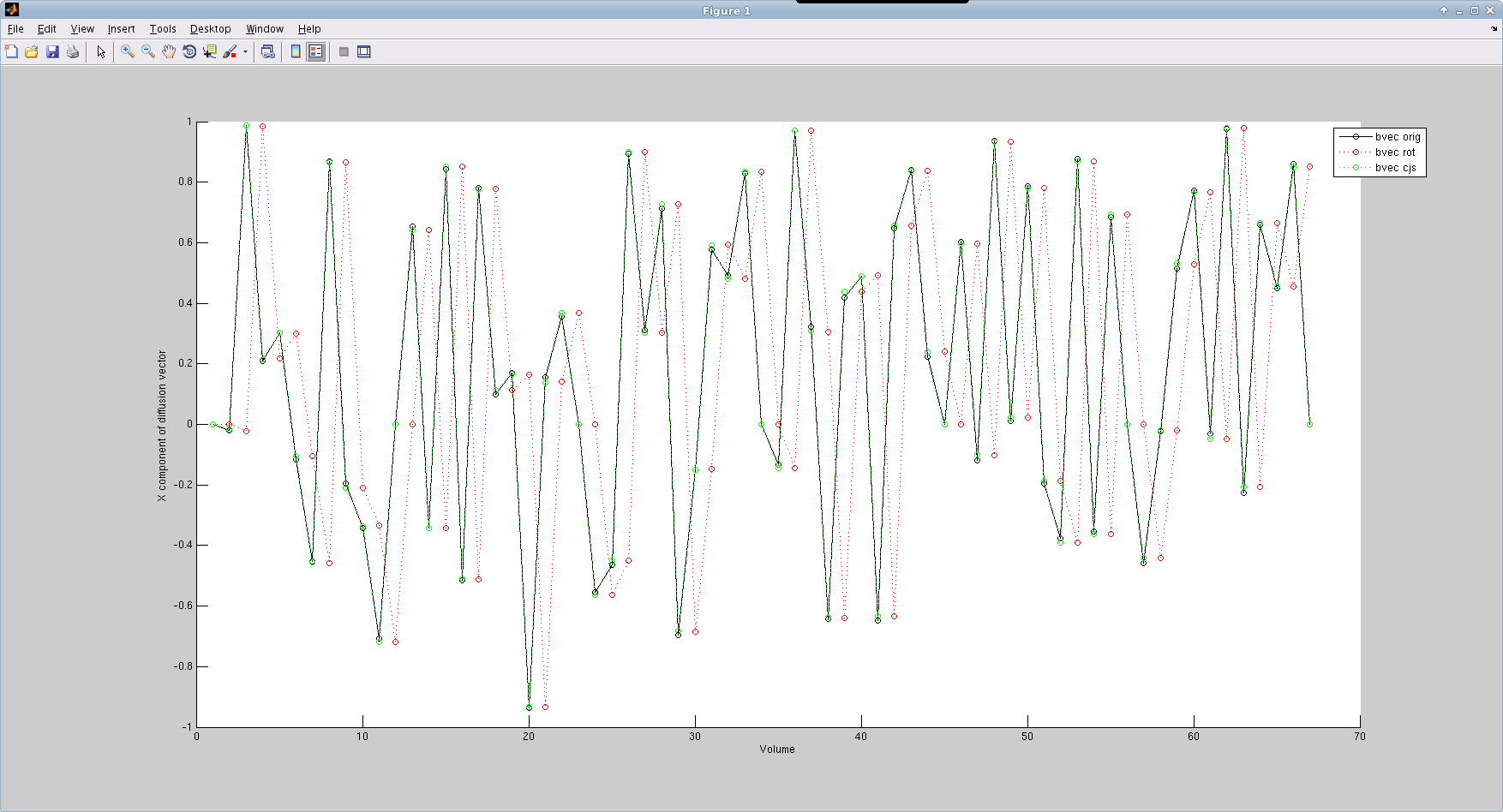The width and height of the screenshot is (1503, 812).
Task: Toggle the legend display button
Action: coord(316,51)
